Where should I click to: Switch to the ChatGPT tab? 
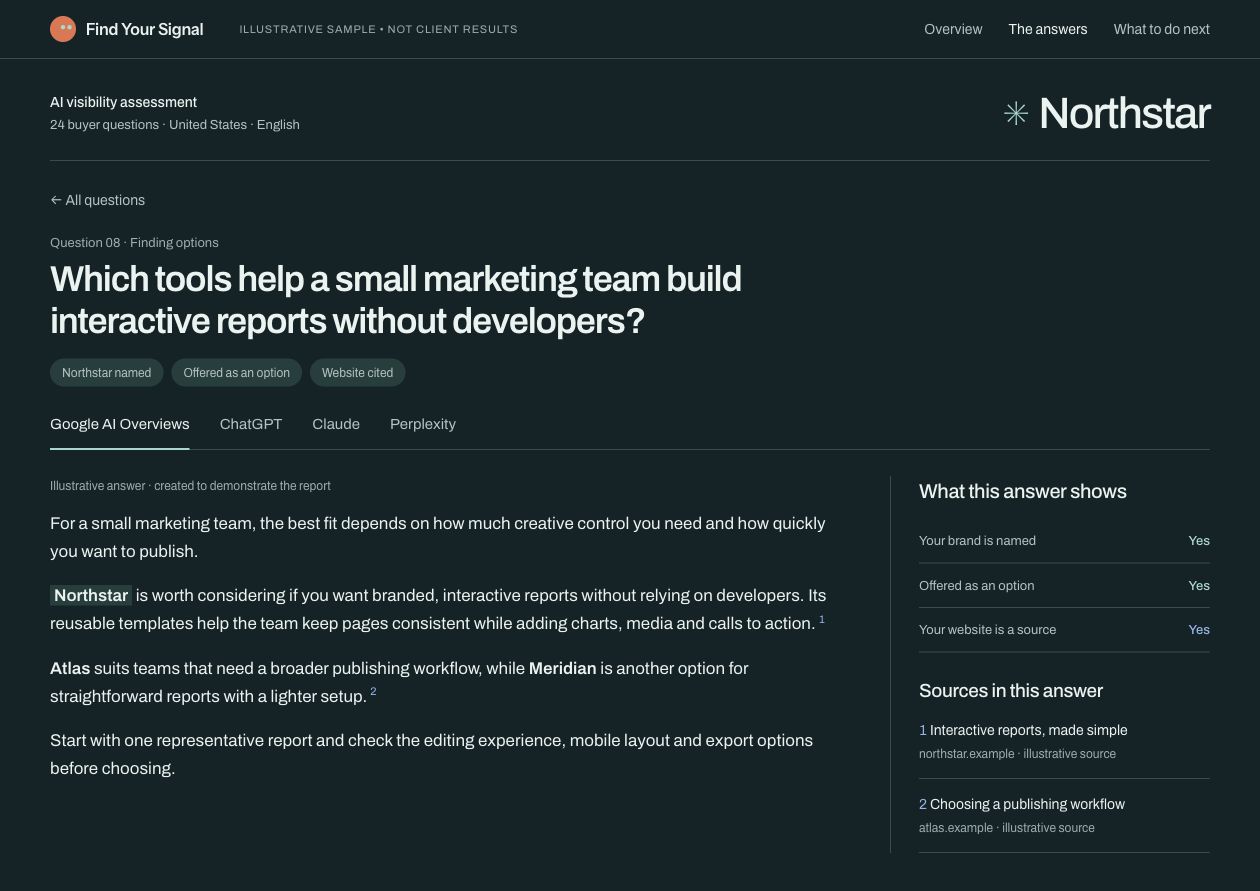coord(251,424)
